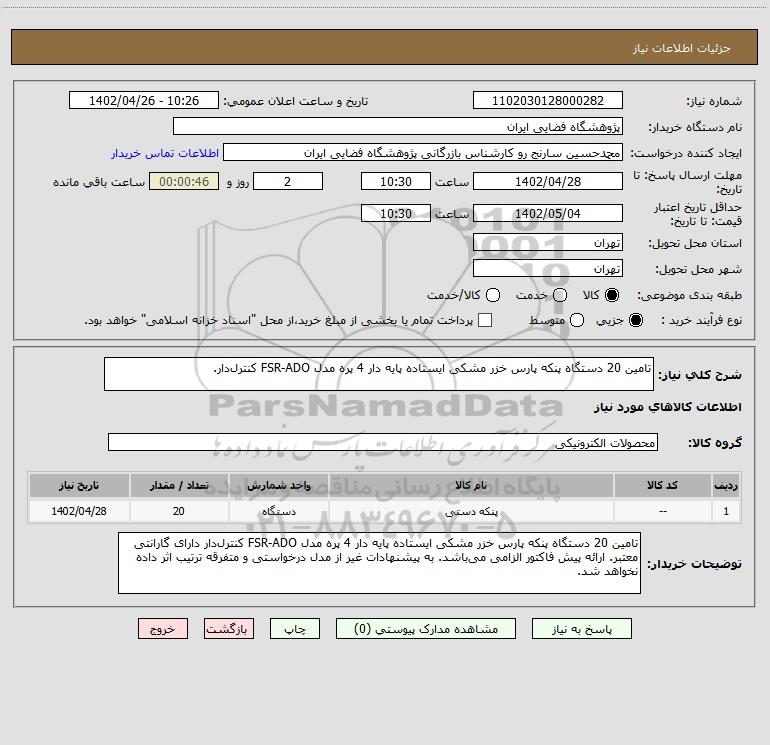Click the توضیحات خریدار text area
This screenshot has height=745, width=770.
380,563
